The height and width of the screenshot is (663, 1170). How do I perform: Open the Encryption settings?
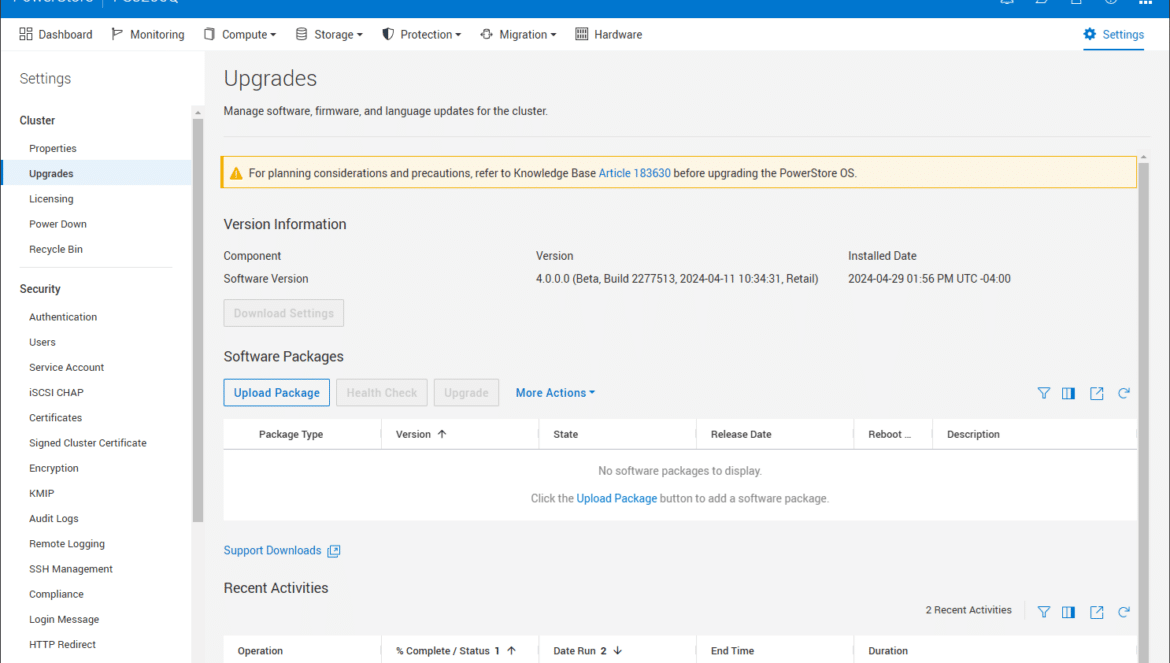tap(54, 468)
